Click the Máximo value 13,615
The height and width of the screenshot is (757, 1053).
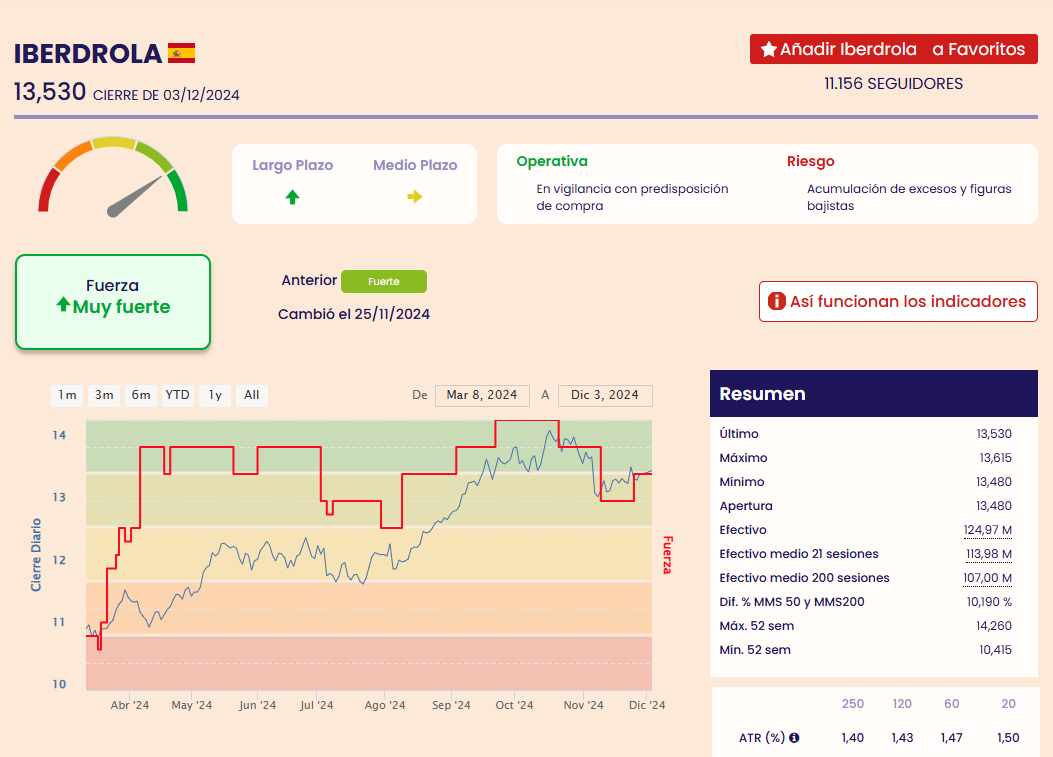click(x=995, y=458)
